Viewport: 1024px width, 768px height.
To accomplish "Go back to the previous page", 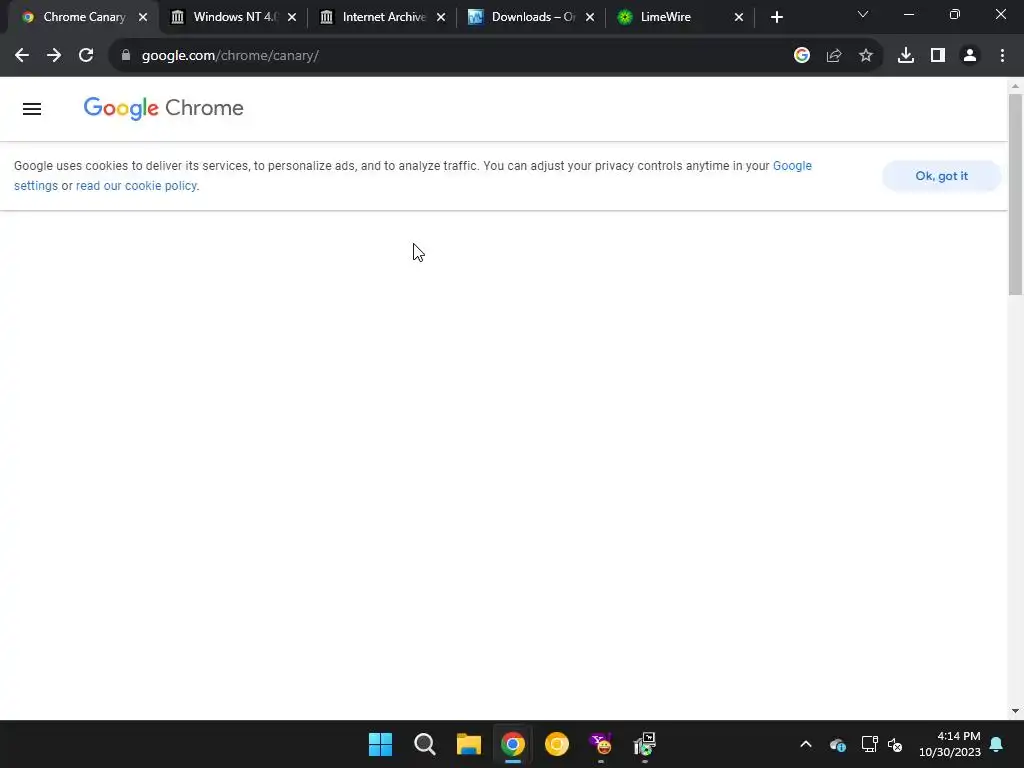I will point(22,56).
